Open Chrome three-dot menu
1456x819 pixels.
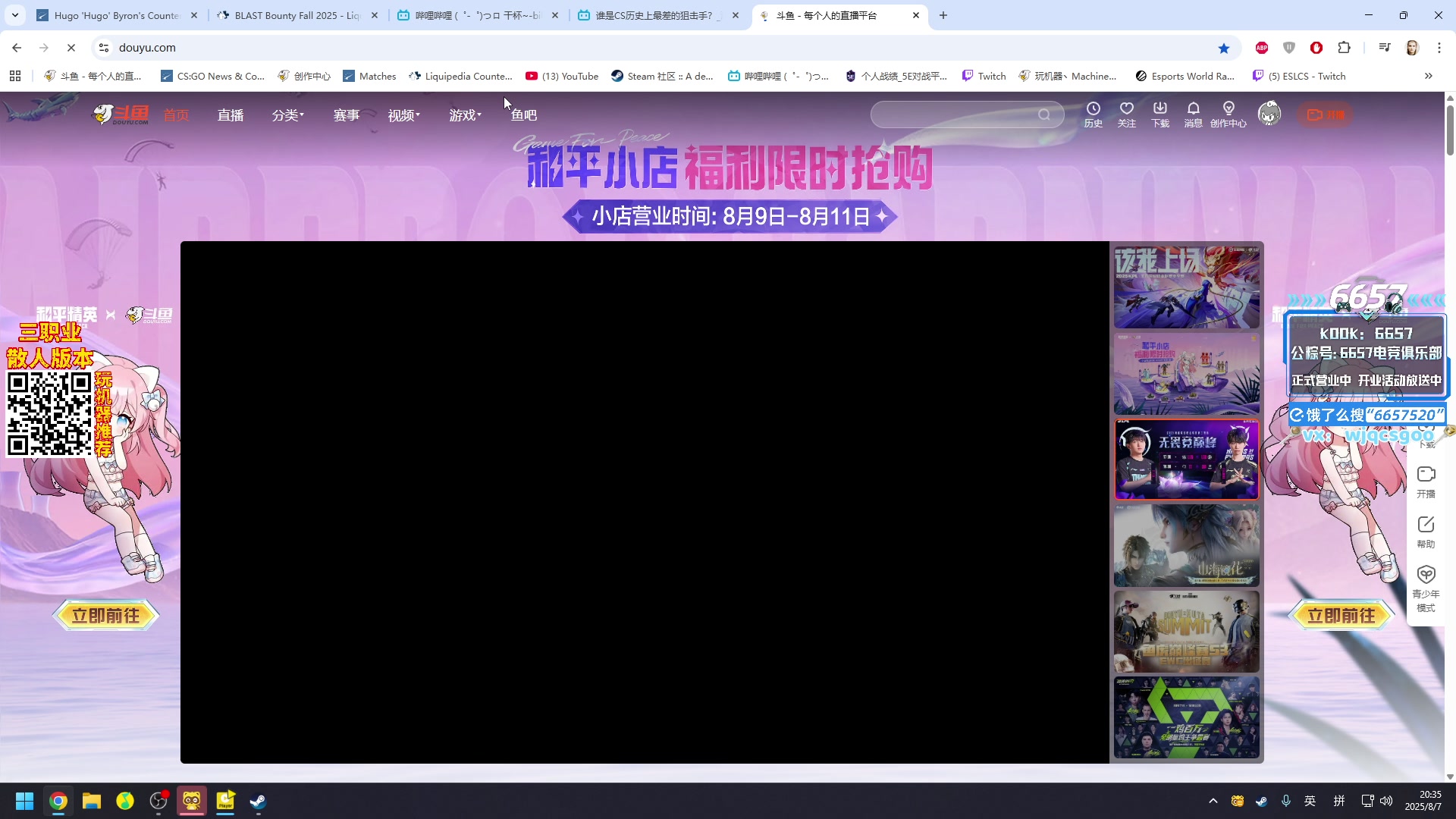pyautogui.click(x=1439, y=48)
